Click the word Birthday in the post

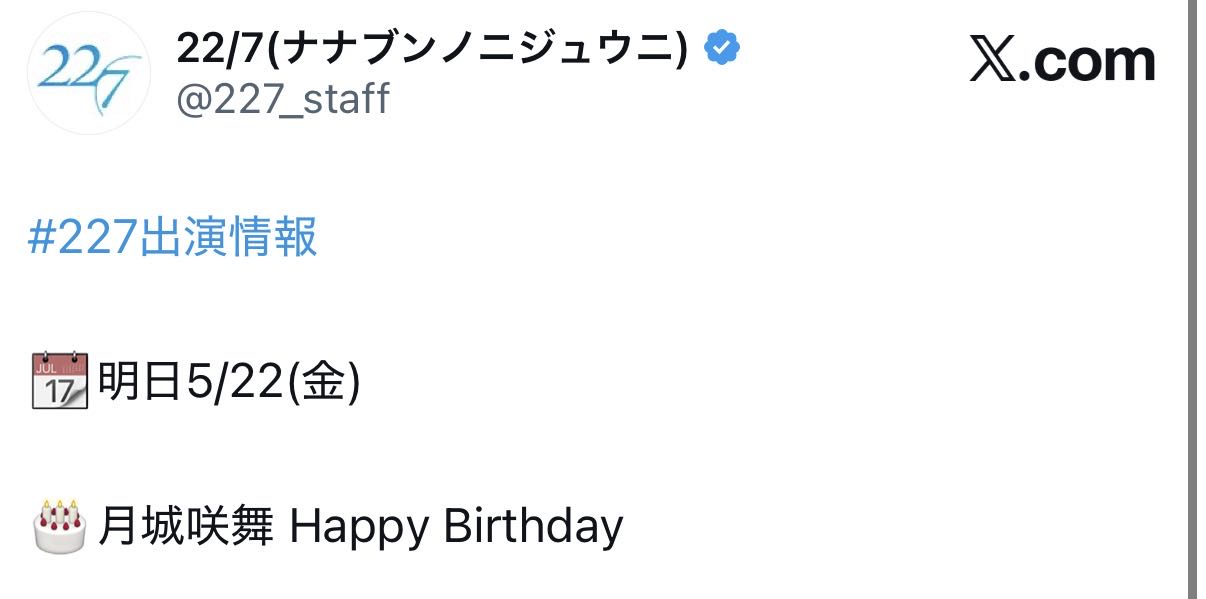pos(533,527)
